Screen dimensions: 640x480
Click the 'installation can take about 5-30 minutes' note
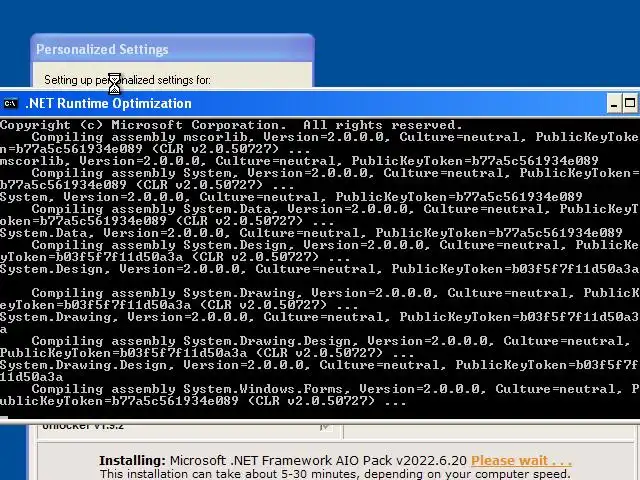(x=335, y=474)
